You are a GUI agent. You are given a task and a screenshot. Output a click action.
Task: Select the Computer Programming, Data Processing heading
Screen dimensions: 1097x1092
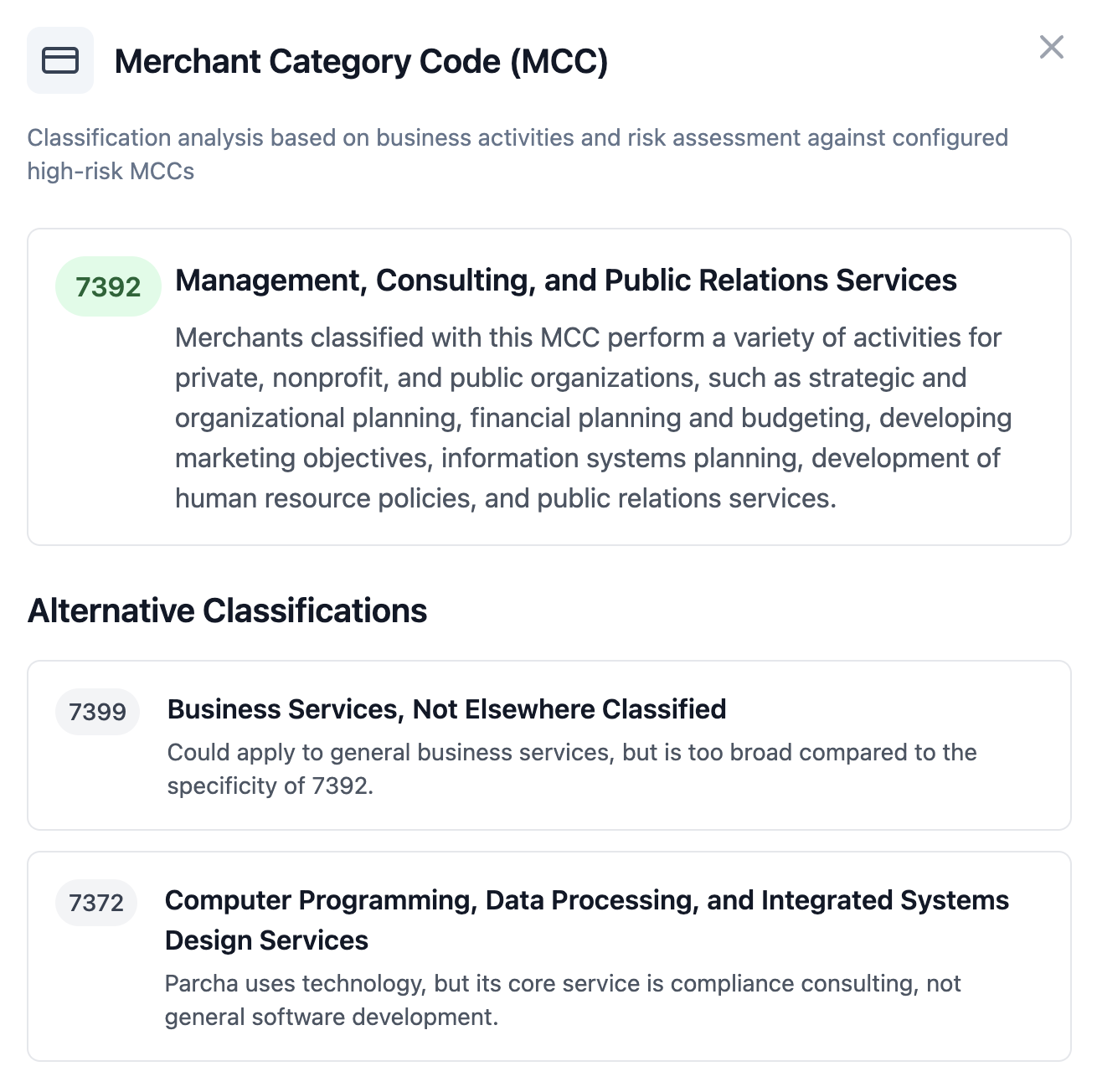(587, 919)
